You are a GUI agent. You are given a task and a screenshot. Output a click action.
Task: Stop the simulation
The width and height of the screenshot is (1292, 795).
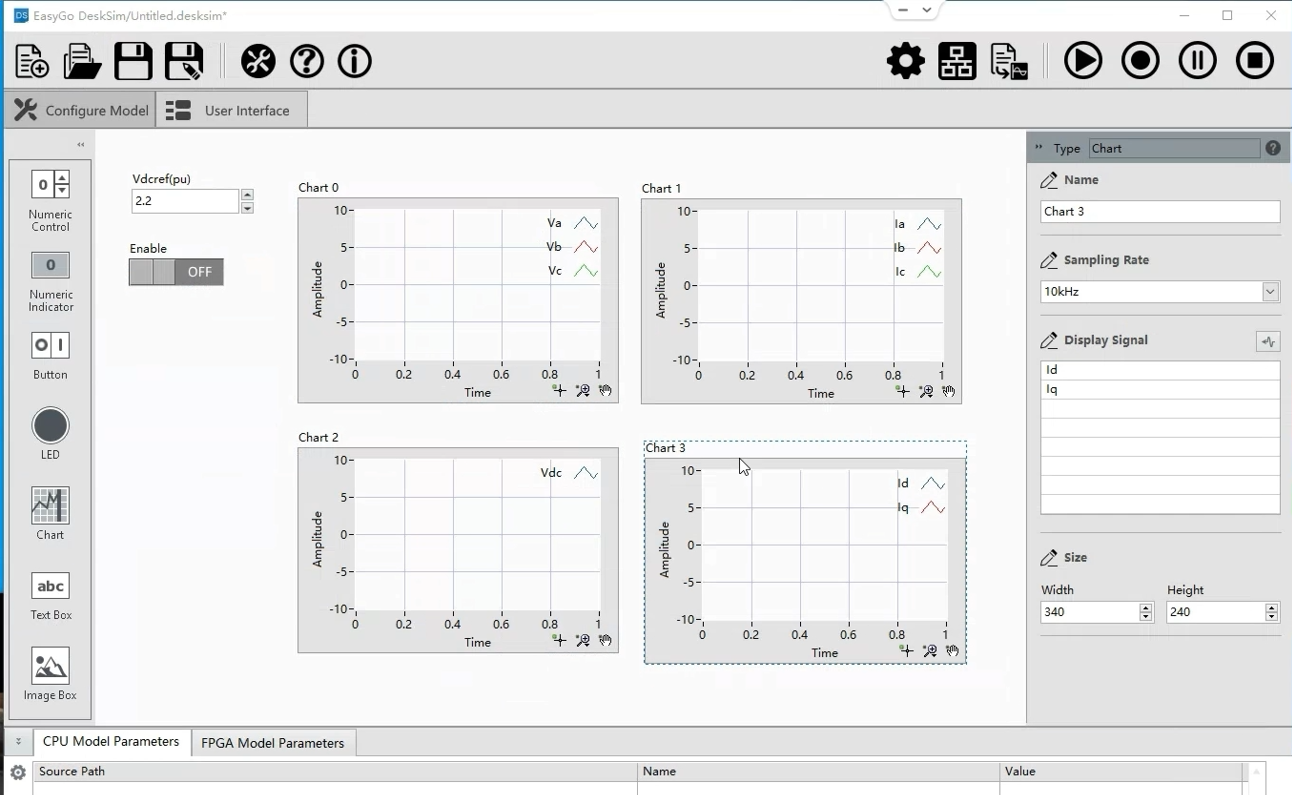coord(1254,61)
